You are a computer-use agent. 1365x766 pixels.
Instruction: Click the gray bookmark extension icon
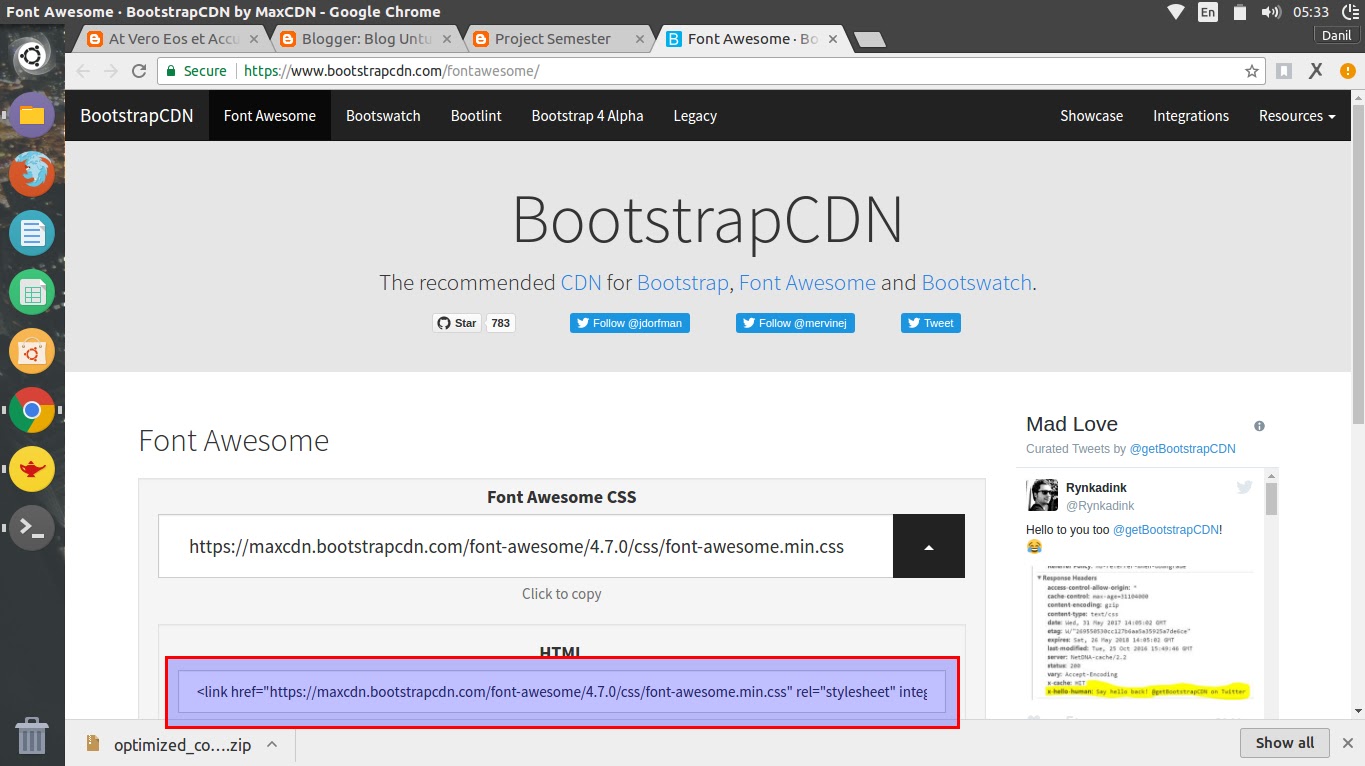1284,71
